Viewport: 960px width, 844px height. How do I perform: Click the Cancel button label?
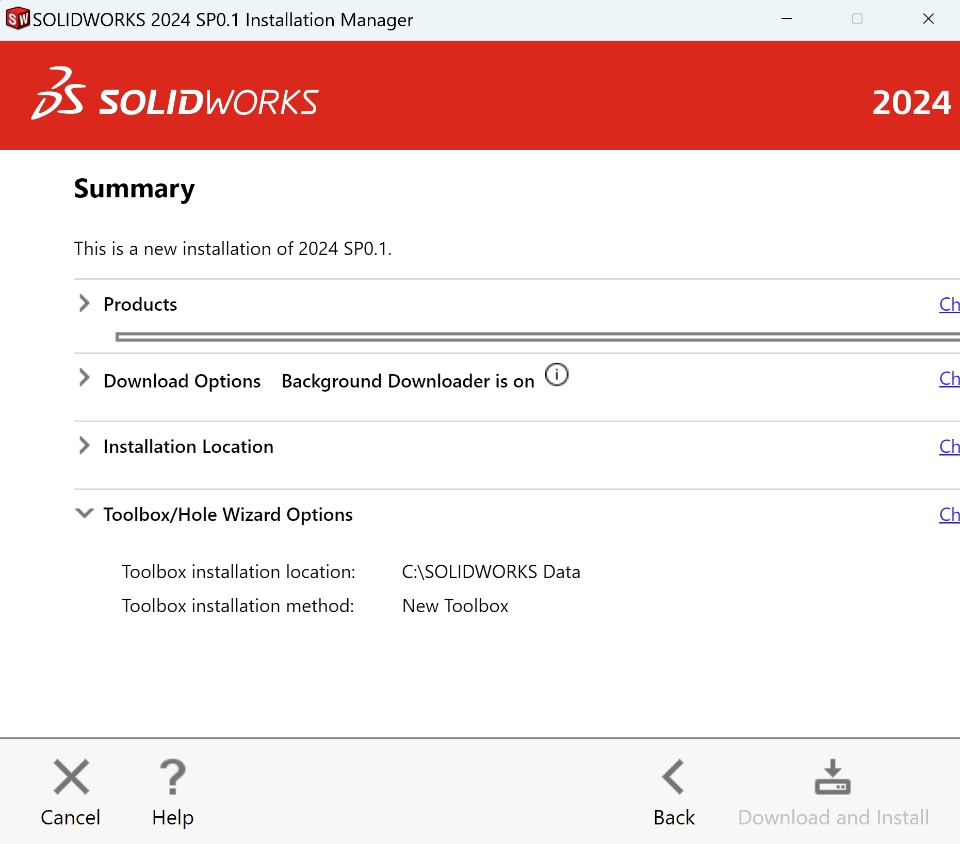(x=71, y=818)
